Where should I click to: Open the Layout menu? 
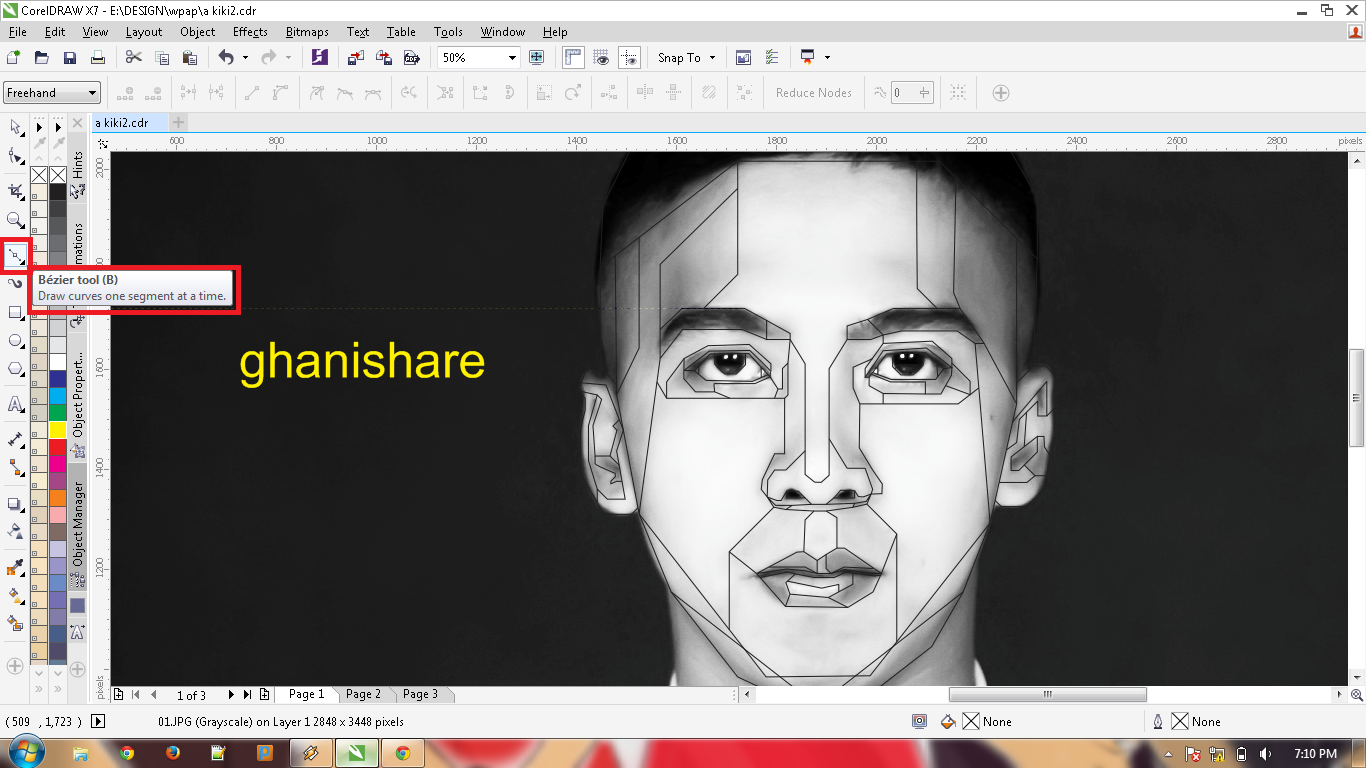(144, 32)
